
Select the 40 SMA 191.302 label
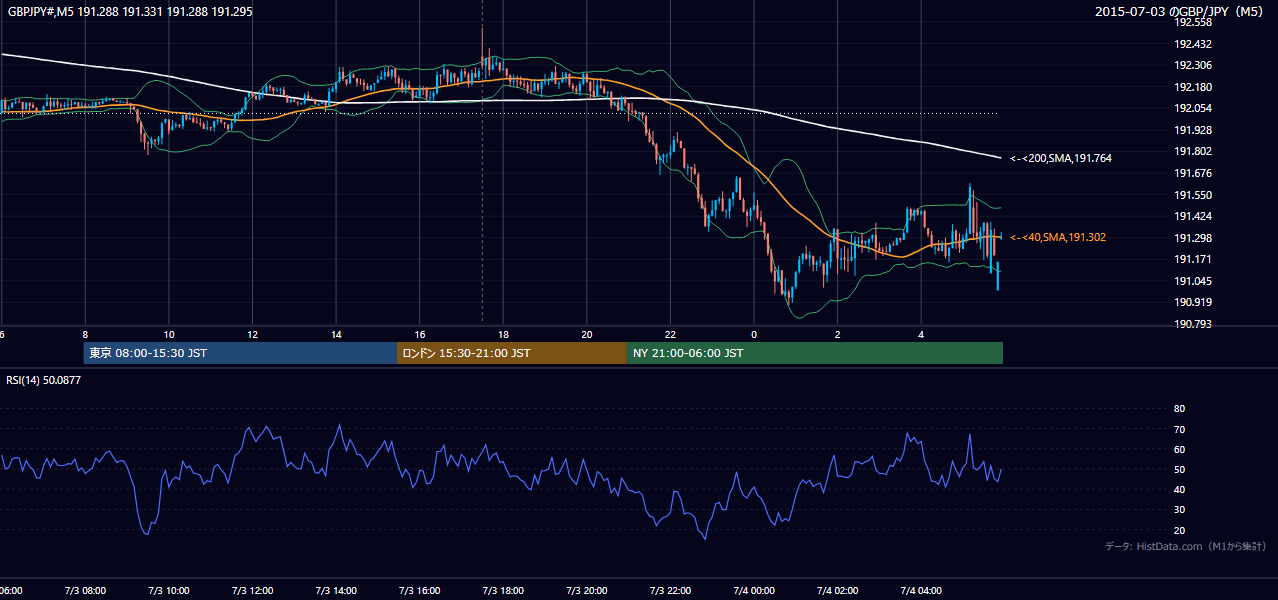[1058, 237]
